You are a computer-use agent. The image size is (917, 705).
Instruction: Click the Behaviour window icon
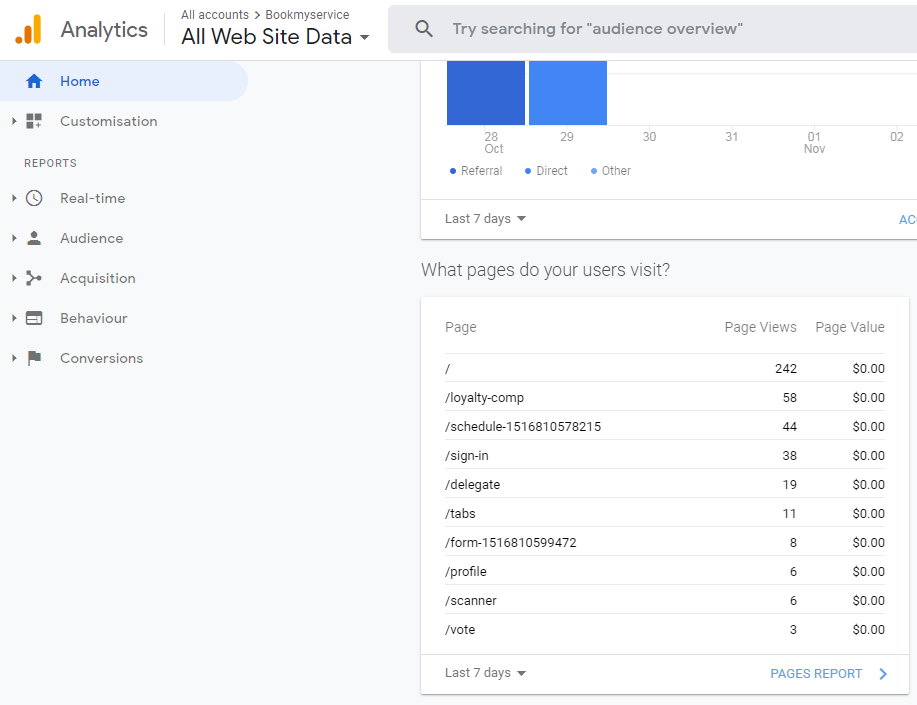pos(34,318)
